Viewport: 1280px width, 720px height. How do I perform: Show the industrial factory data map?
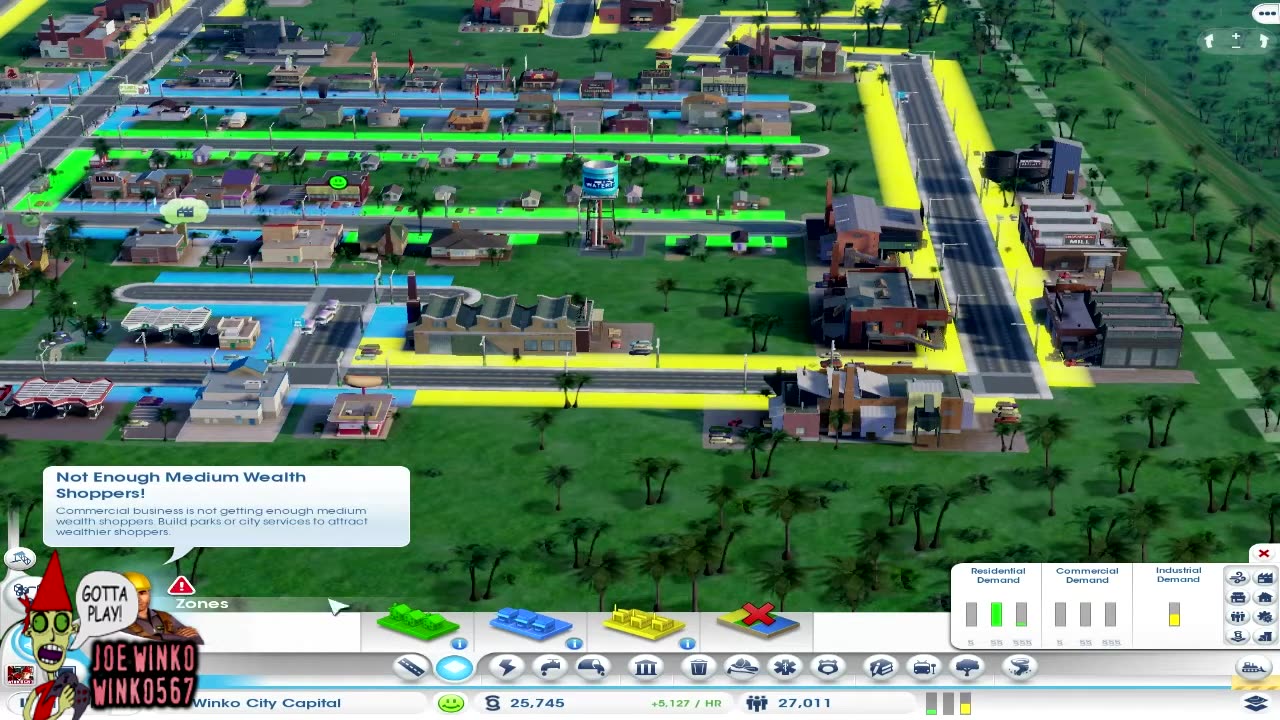tap(1265, 578)
